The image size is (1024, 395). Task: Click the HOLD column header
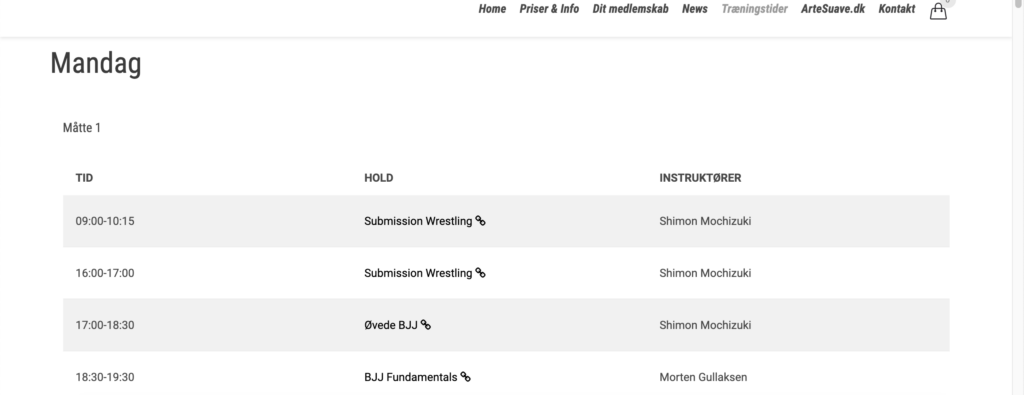pos(379,178)
